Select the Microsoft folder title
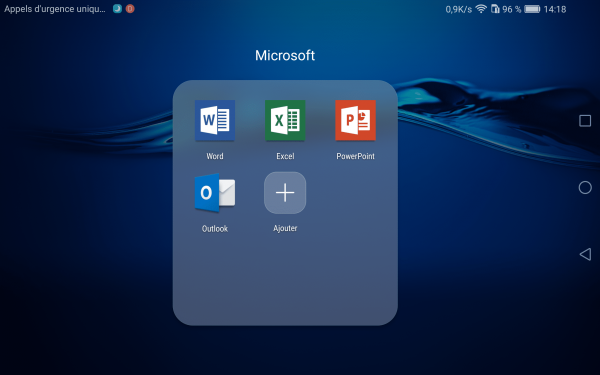 (285, 55)
